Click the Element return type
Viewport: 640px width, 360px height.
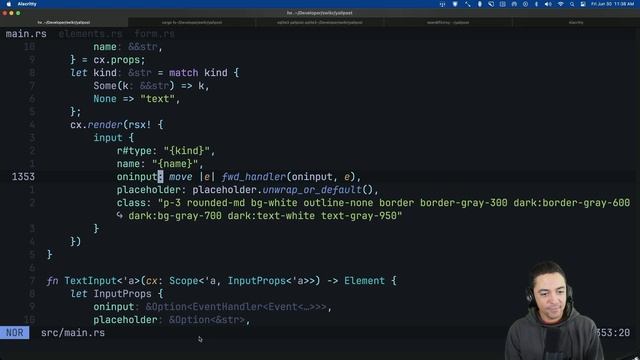coord(364,281)
